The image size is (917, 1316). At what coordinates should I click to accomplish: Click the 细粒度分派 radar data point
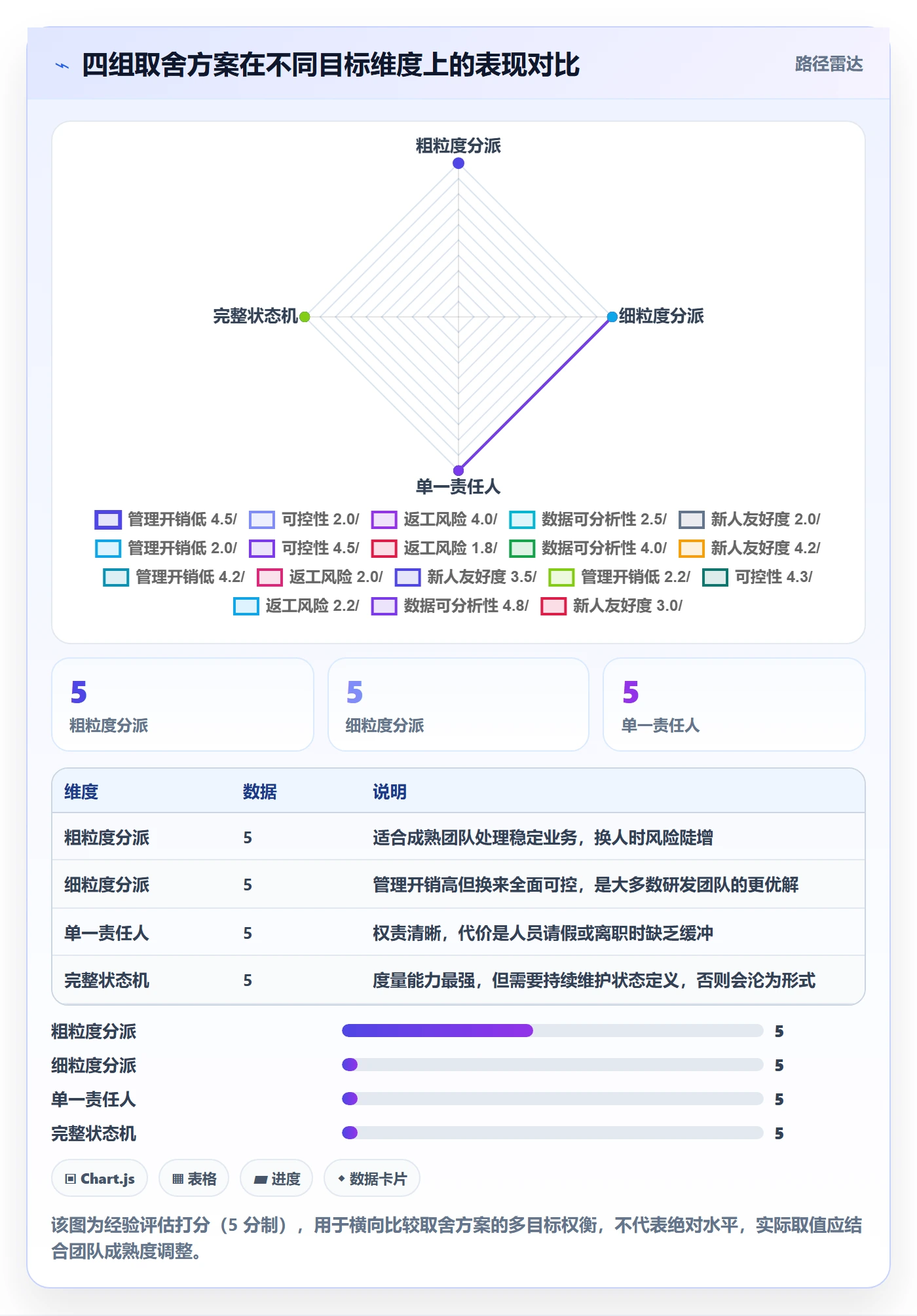pyautogui.click(x=612, y=317)
